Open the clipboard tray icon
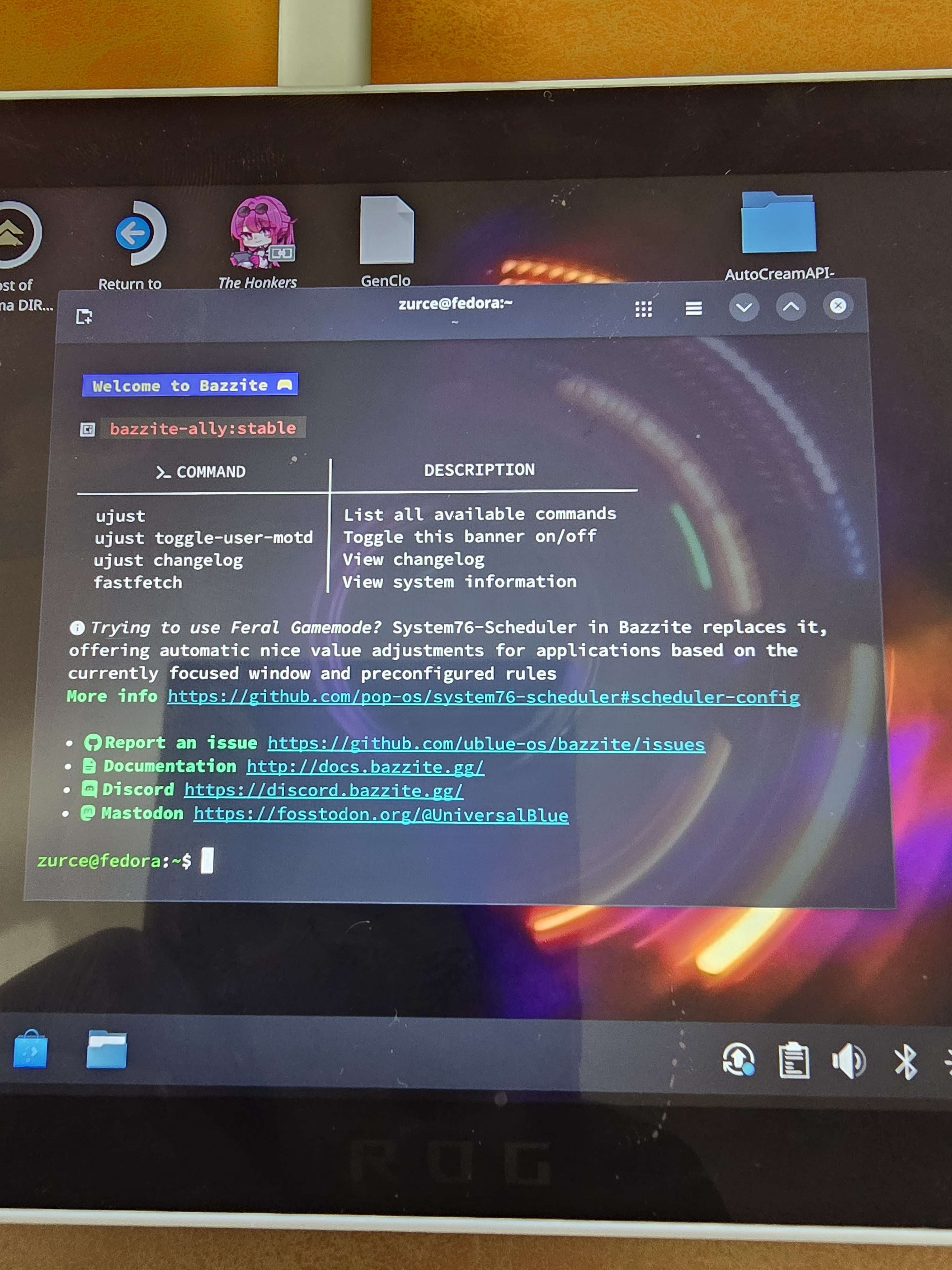The height and width of the screenshot is (1270, 952). 794,1061
